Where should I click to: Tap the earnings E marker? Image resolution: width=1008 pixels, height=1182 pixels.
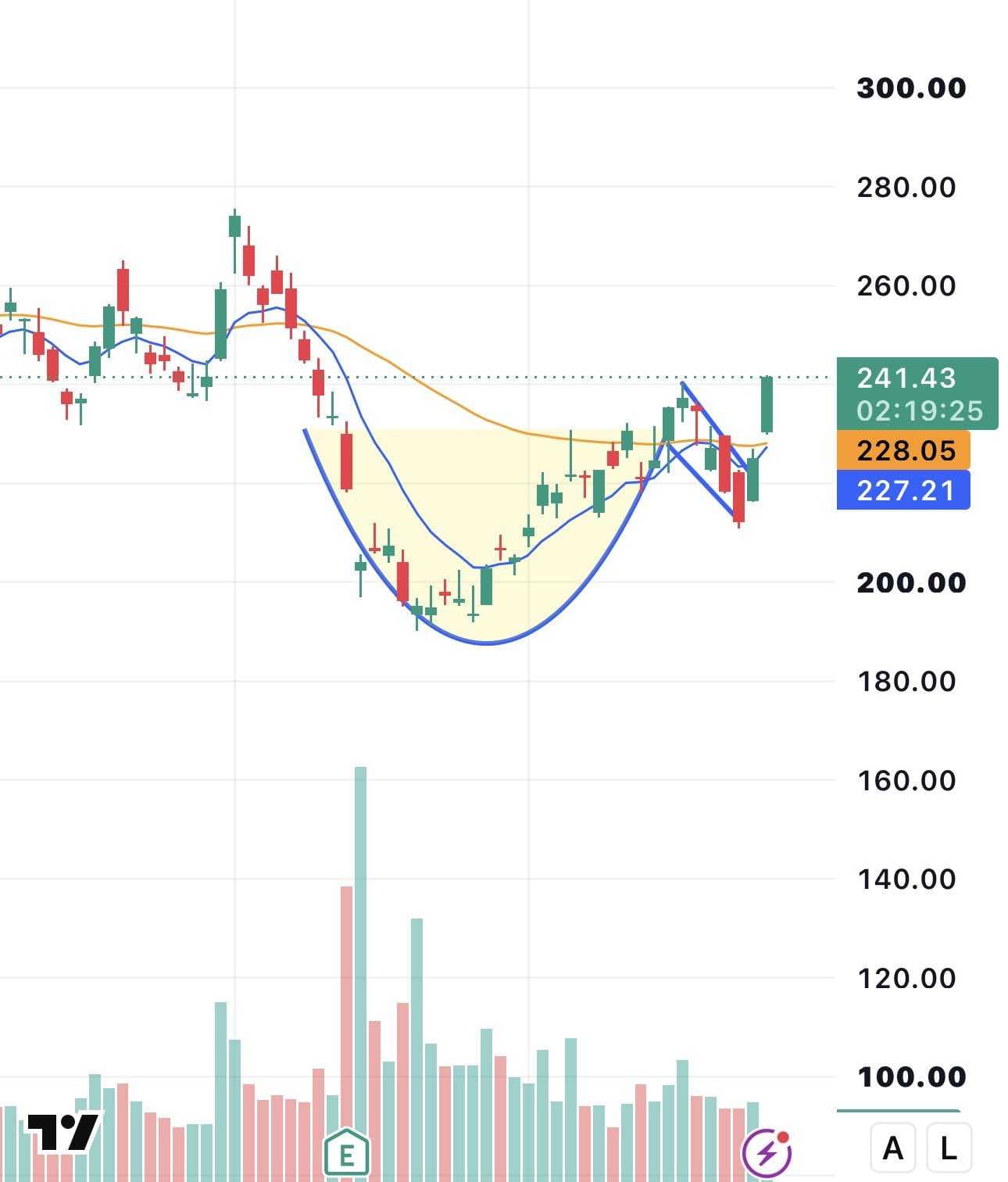click(x=346, y=1154)
